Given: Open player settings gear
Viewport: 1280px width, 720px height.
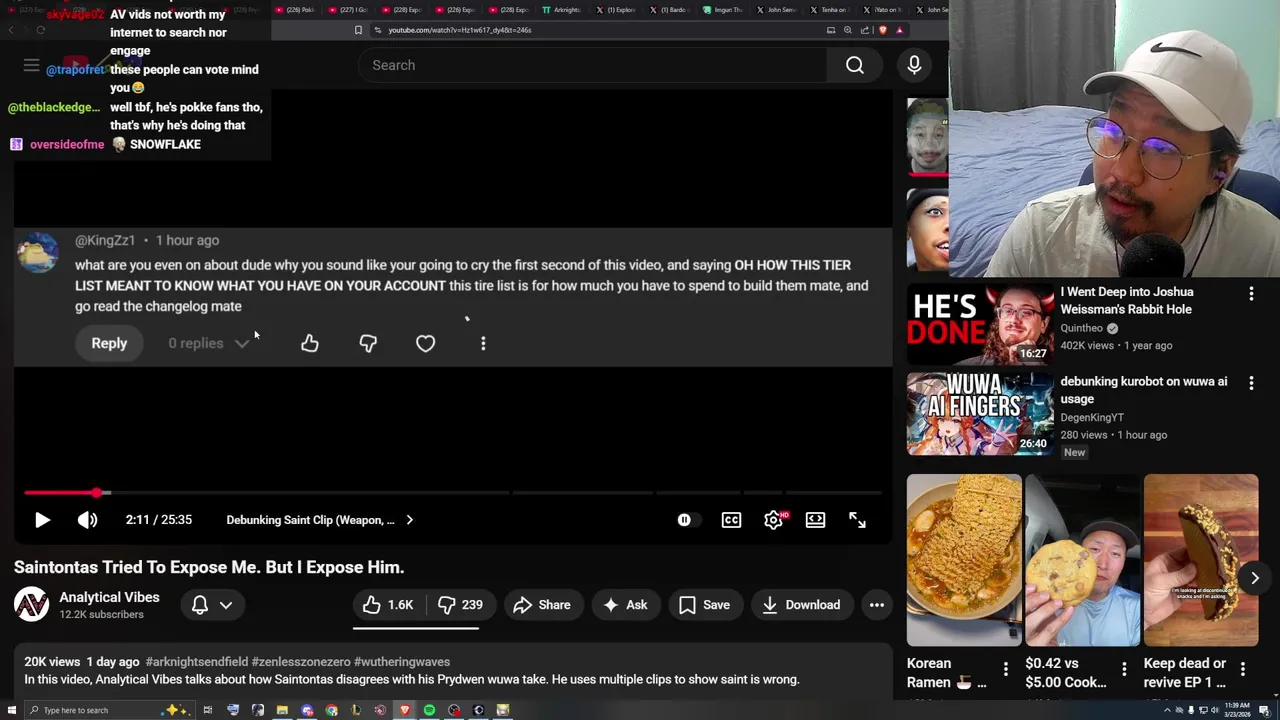Looking at the screenshot, I should (x=773, y=520).
